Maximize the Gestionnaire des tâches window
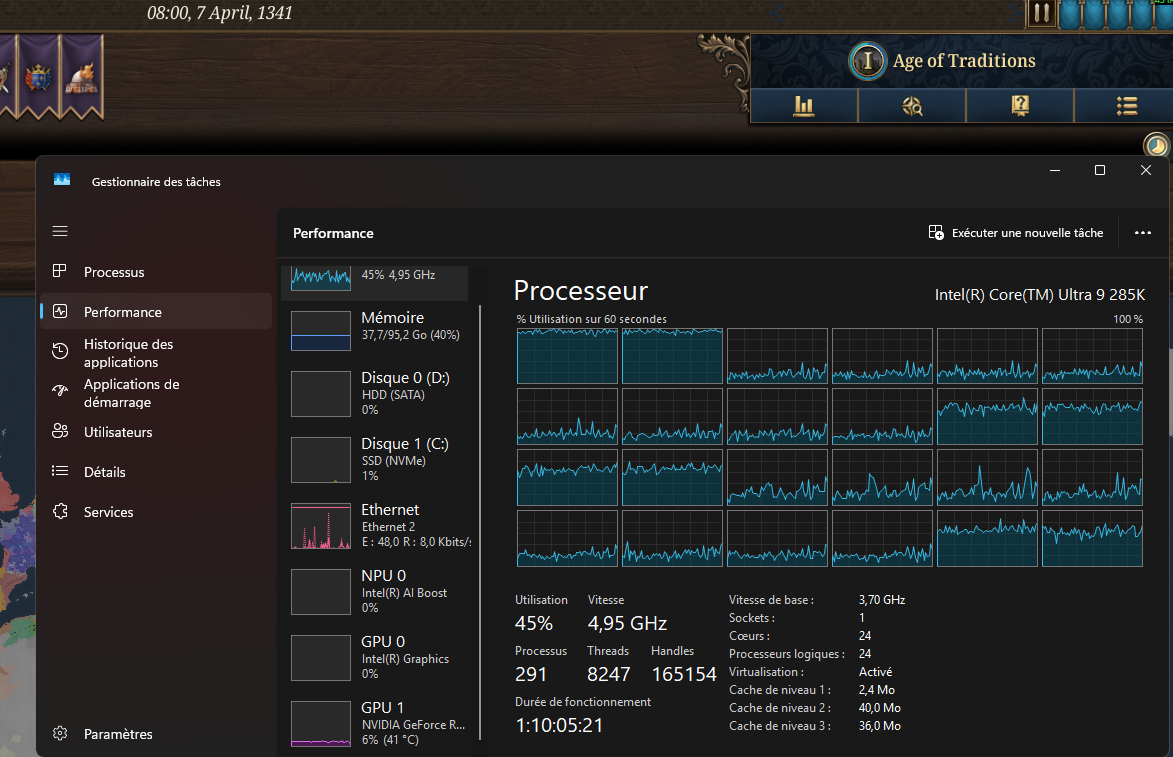The height and width of the screenshot is (757, 1173). click(x=1100, y=171)
